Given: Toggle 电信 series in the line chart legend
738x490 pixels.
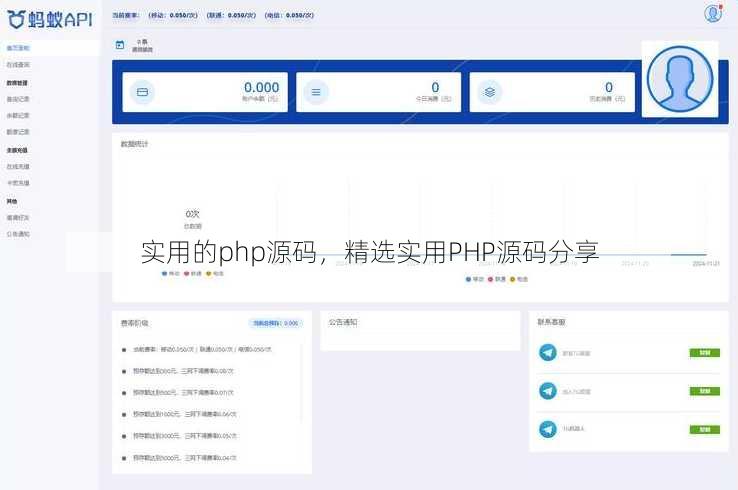Looking at the screenshot, I should [519, 279].
